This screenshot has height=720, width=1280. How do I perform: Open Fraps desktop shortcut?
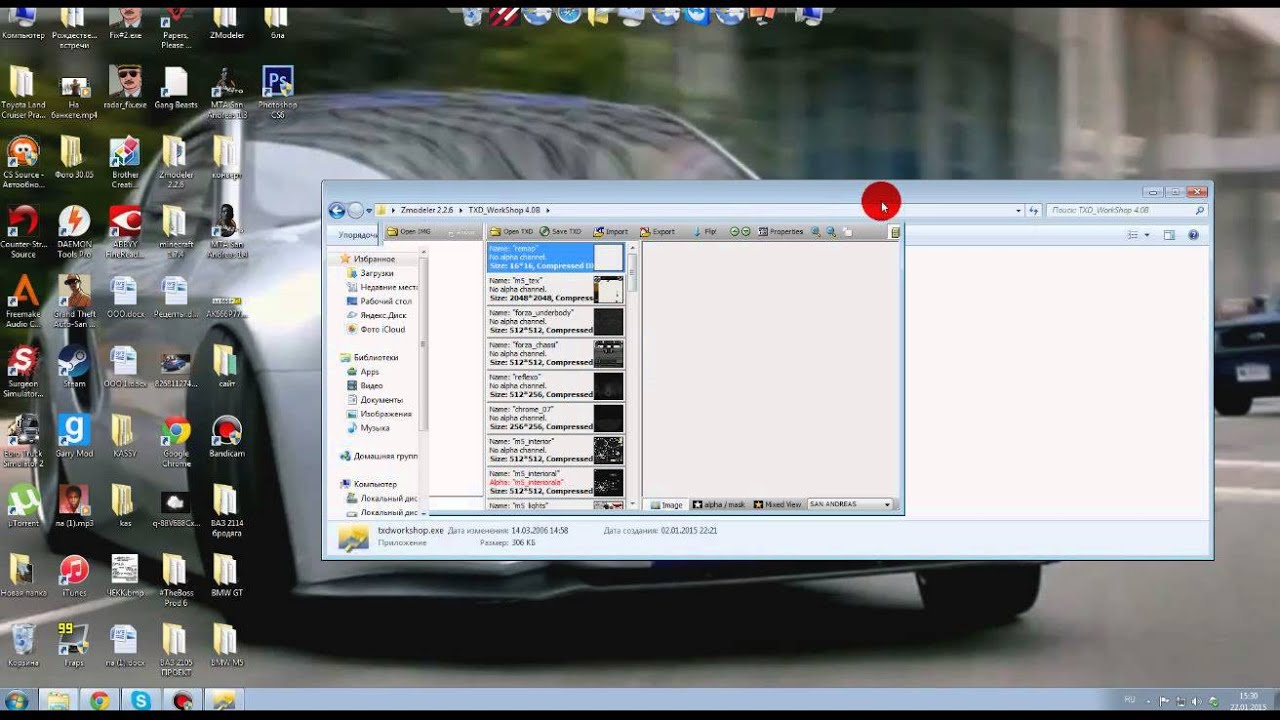click(x=73, y=645)
